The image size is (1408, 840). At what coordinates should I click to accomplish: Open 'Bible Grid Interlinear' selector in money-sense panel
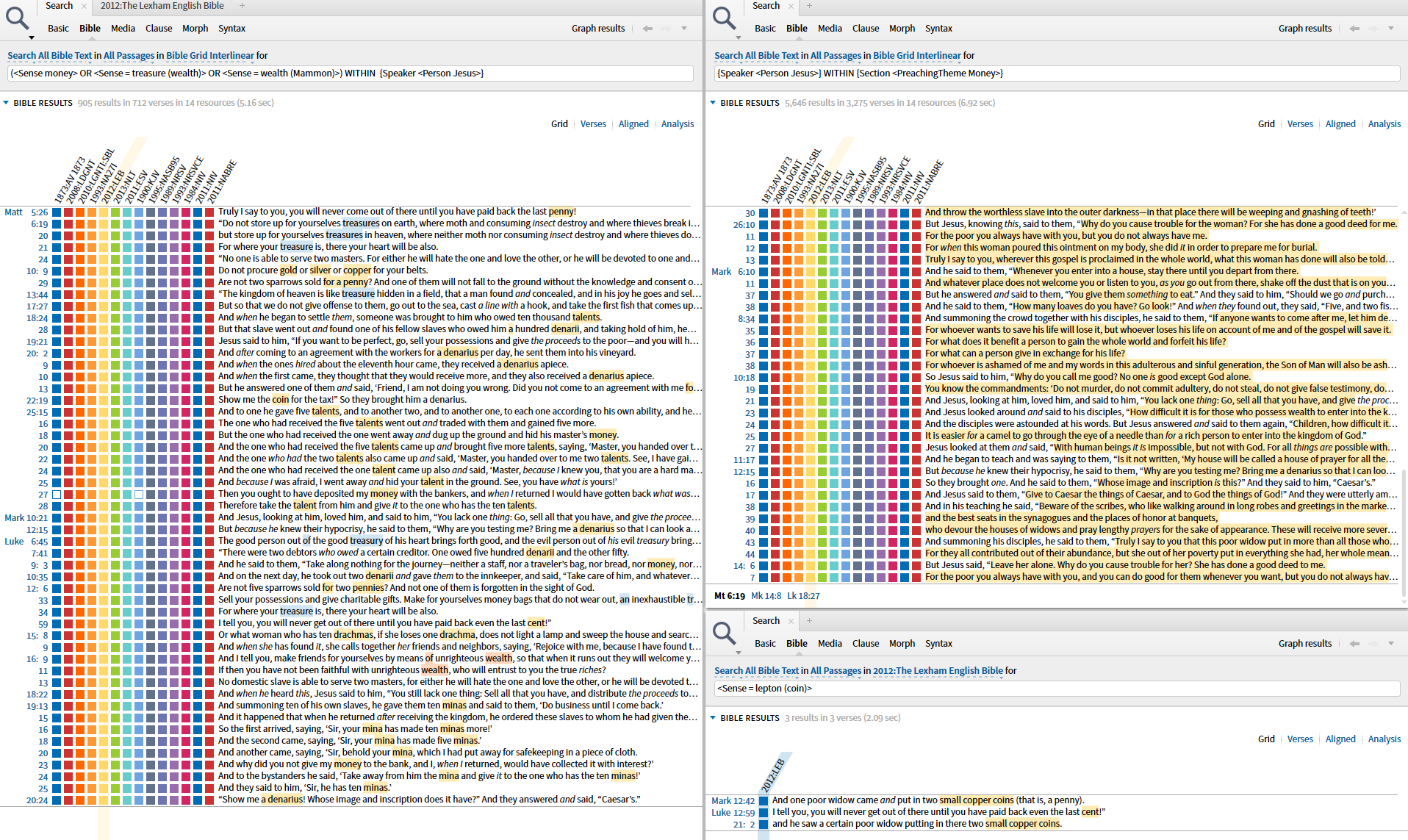pos(210,56)
